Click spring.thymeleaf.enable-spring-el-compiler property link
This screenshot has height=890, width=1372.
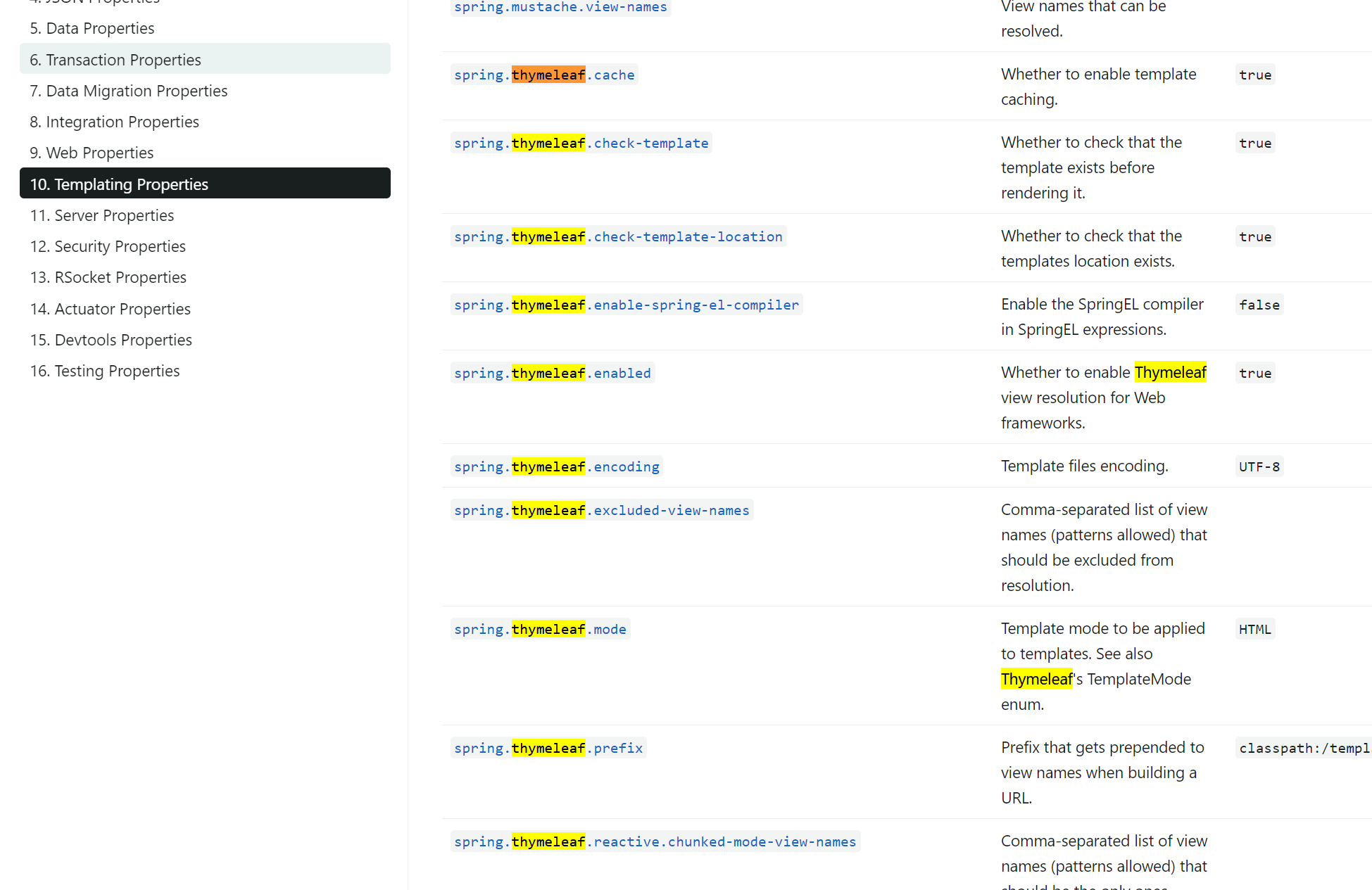point(627,305)
